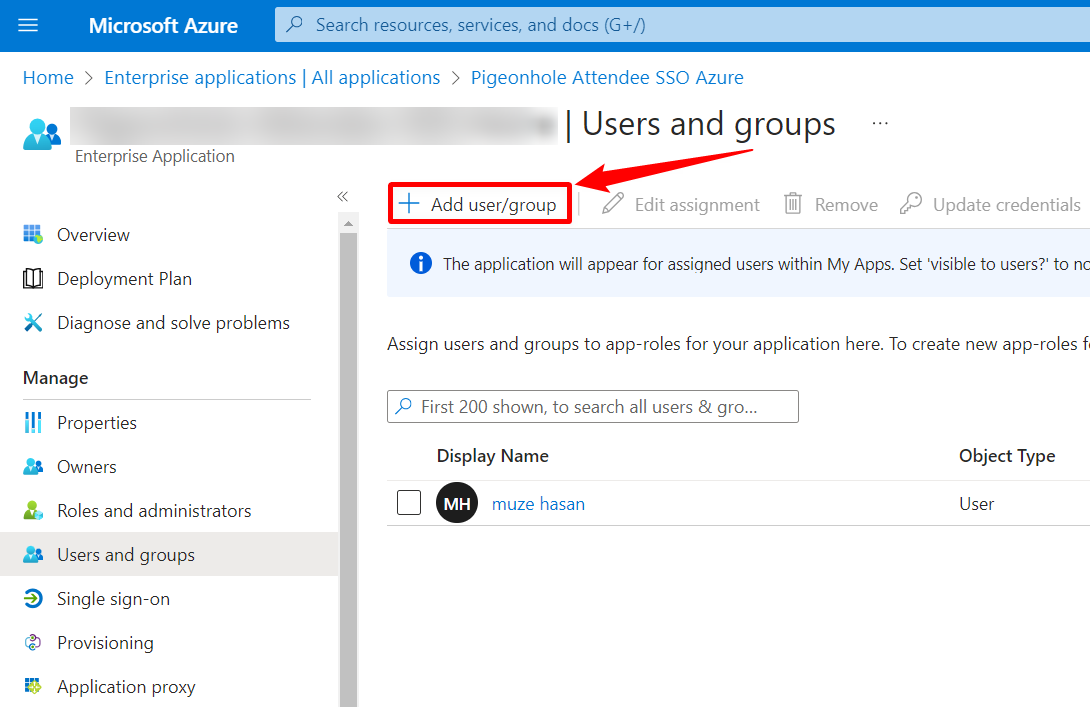Click the Assign users and groups description text
The width and height of the screenshot is (1090, 707).
click(x=738, y=343)
